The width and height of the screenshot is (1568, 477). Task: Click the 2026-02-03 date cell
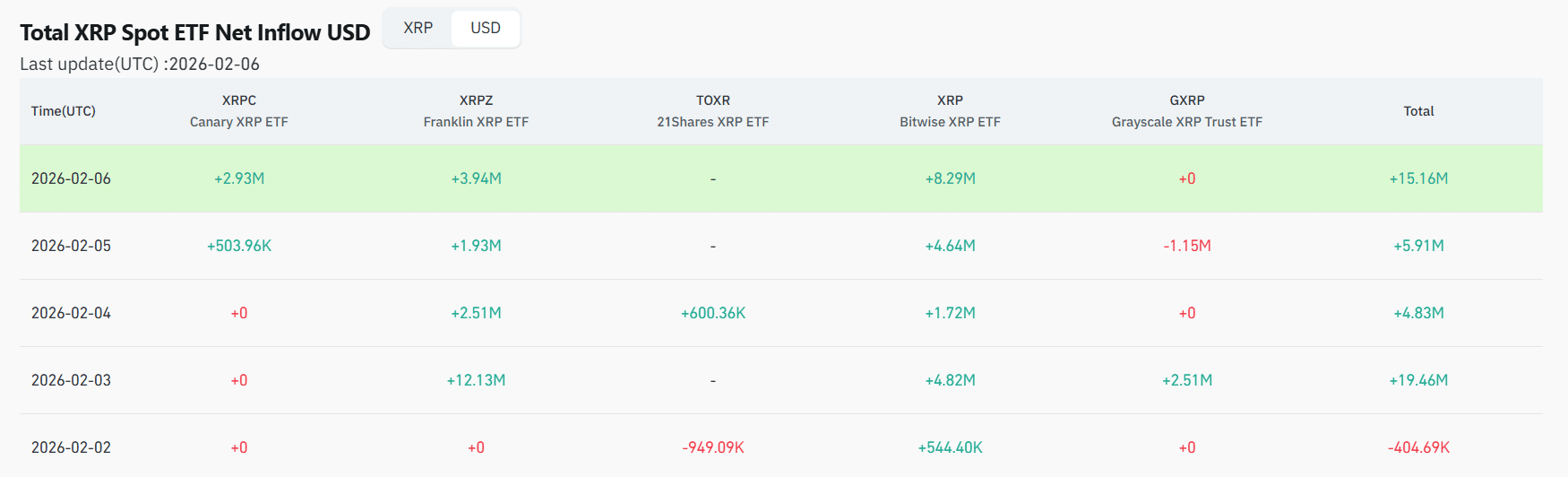tap(72, 380)
